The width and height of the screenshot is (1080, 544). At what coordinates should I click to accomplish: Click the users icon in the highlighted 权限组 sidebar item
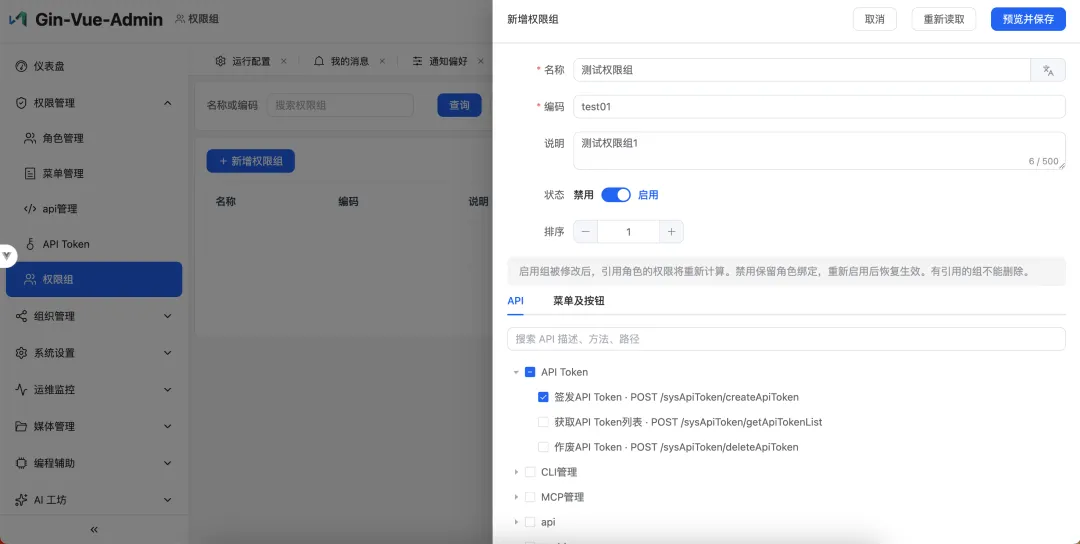click(30, 280)
